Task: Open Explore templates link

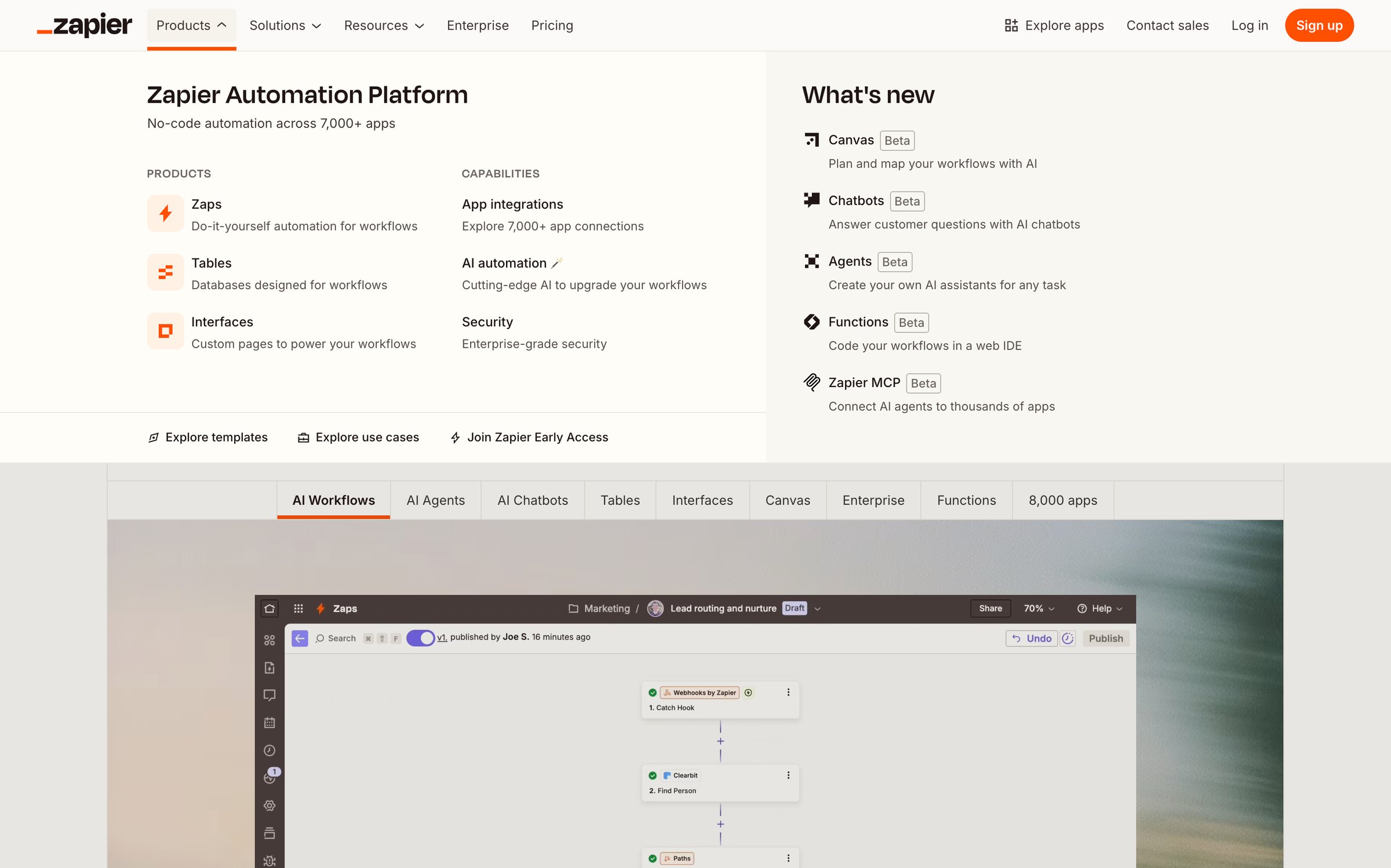Action: coord(207,437)
